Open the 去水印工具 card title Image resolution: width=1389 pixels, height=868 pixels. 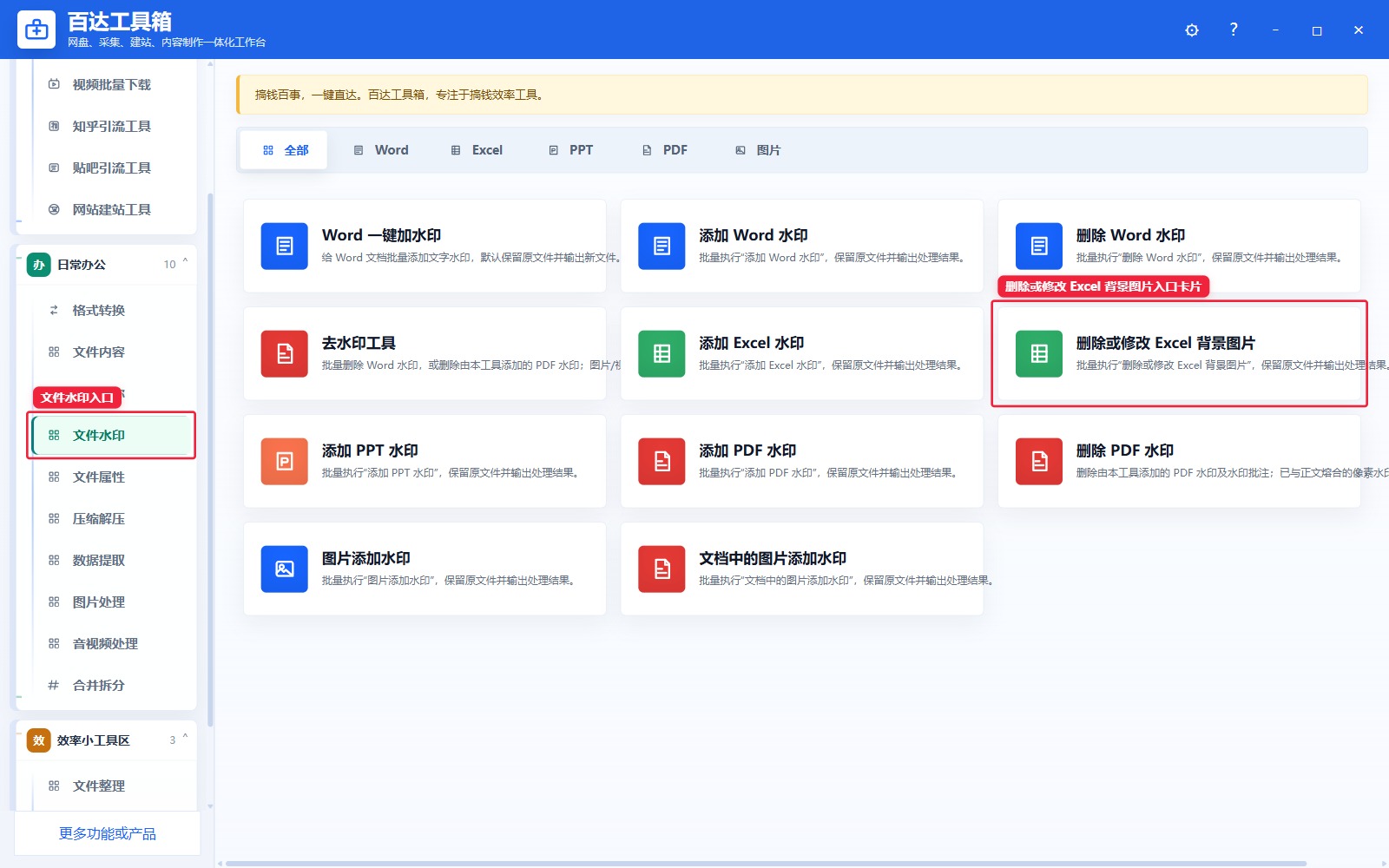click(359, 343)
